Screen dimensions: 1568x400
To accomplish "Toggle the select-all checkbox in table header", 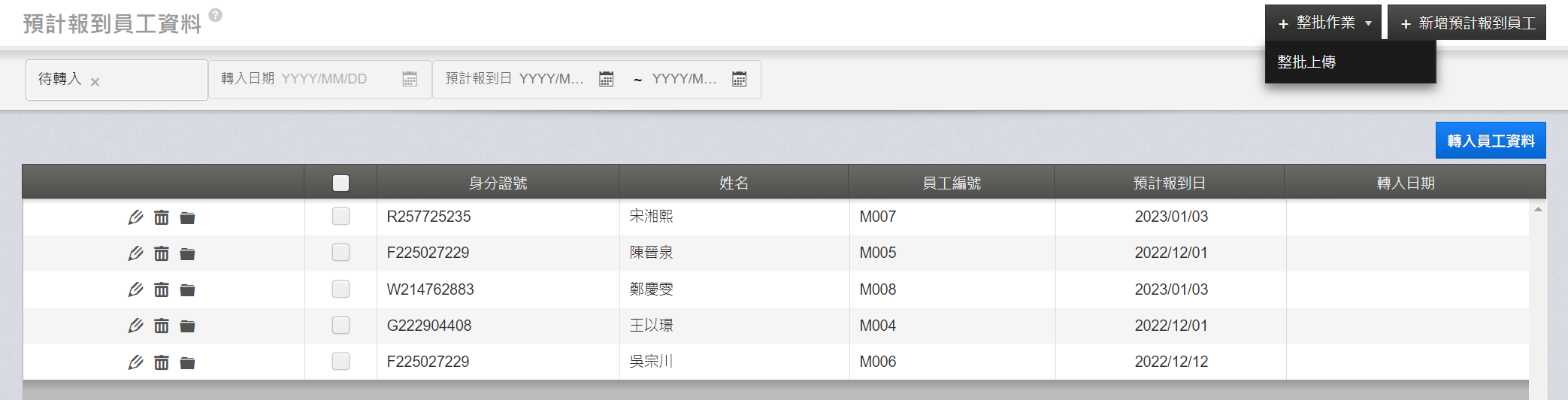I will (341, 183).
